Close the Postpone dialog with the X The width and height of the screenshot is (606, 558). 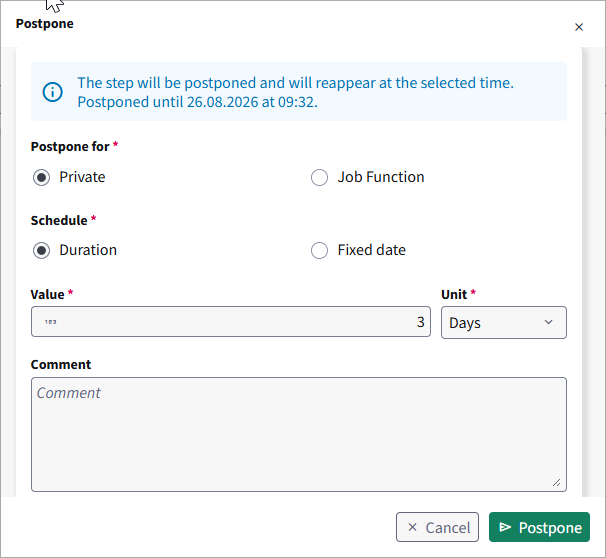click(x=579, y=27)
